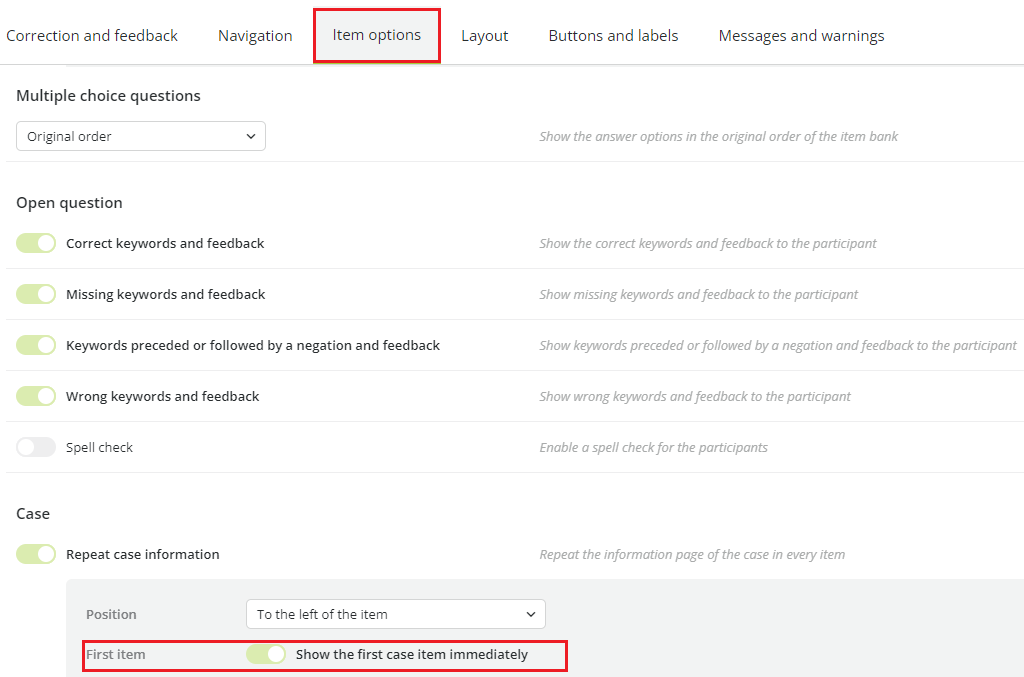1024x677 pixels.
Task: Disable Correct keywords and feedback
Action: (36, 243)
